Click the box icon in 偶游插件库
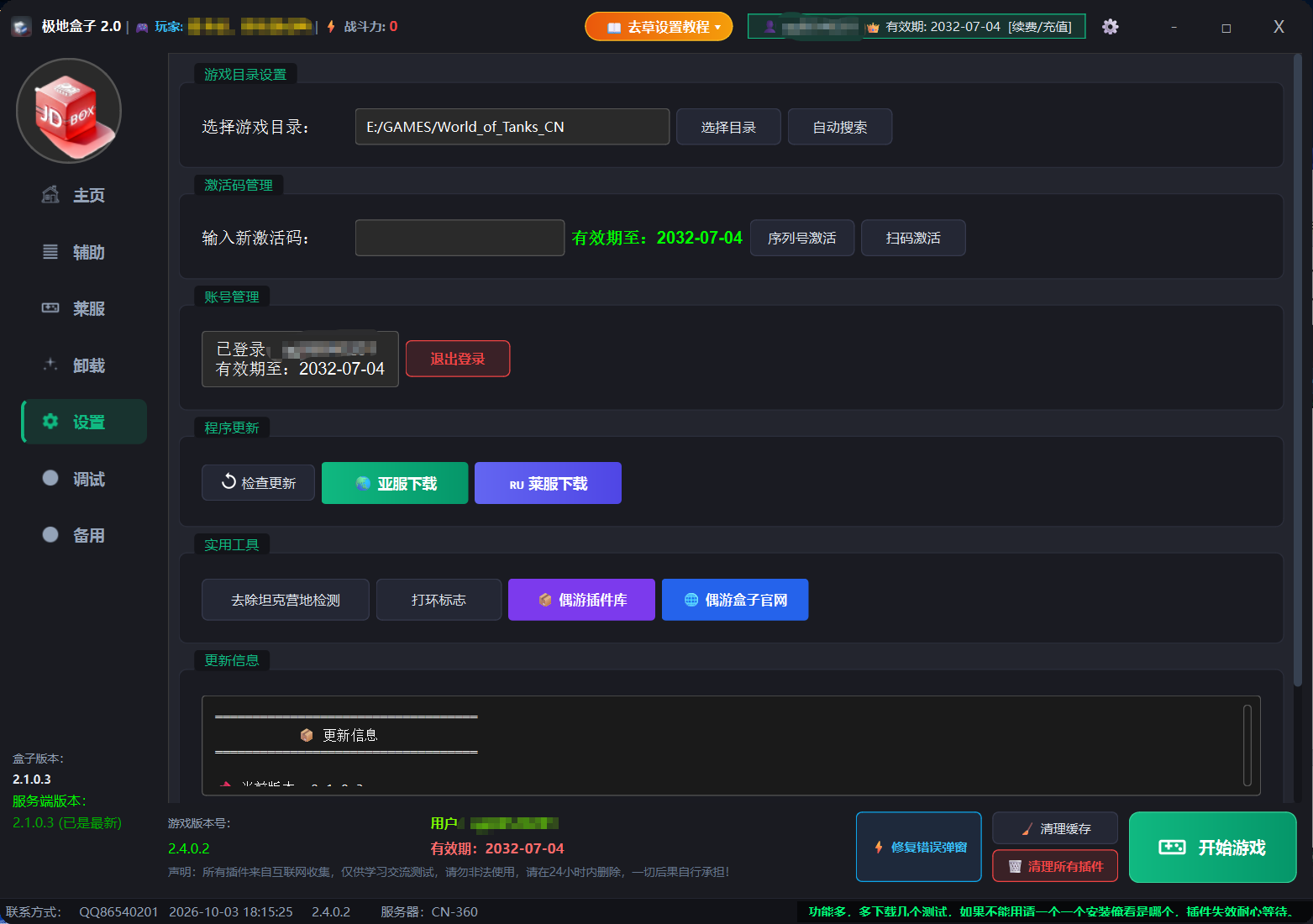The width and height of the screenshot is (1313, 924). click(x=545, y=600)
